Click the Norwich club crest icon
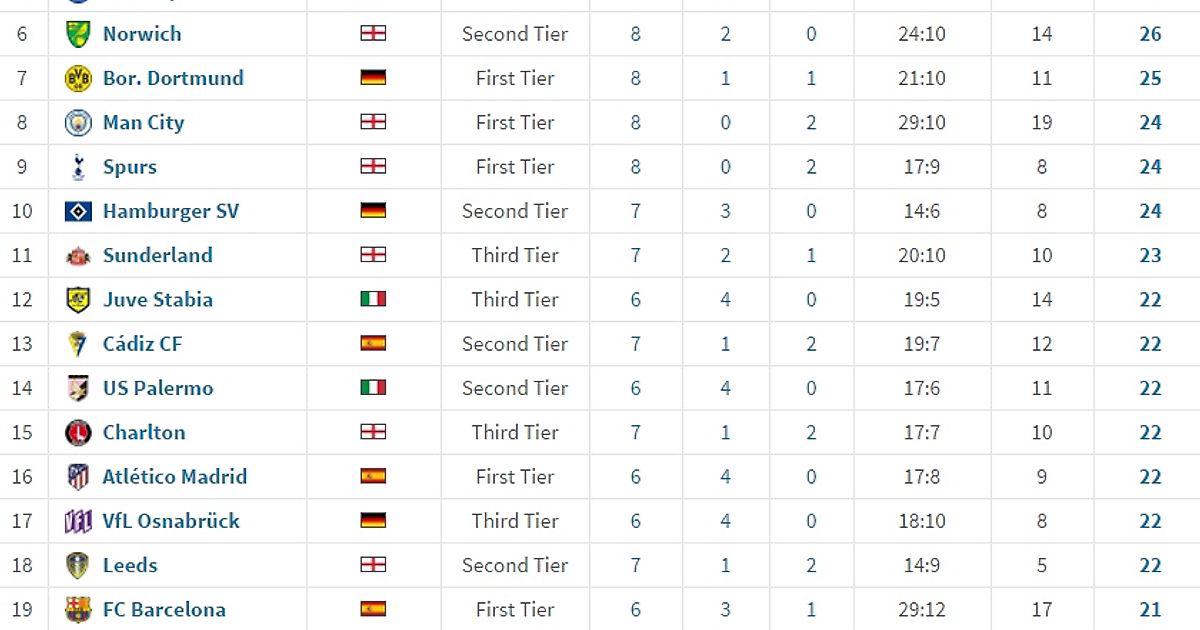Viewport: 1200px width, 630px height. pos(78,34)
